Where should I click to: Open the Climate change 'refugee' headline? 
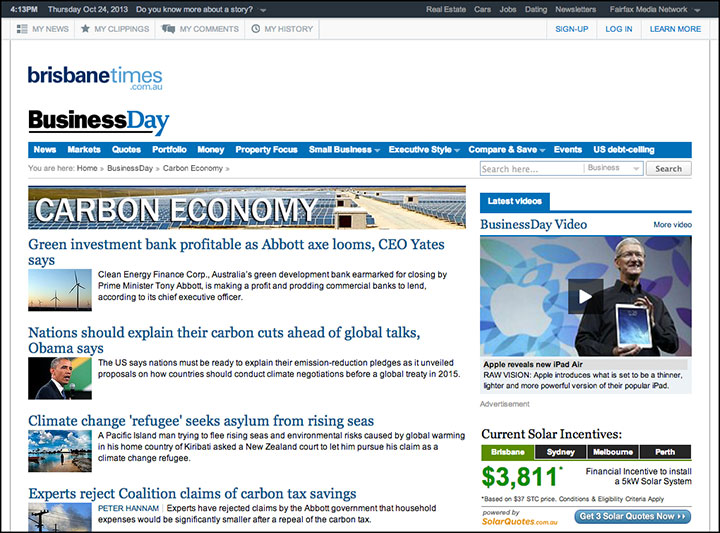(201, 421)
